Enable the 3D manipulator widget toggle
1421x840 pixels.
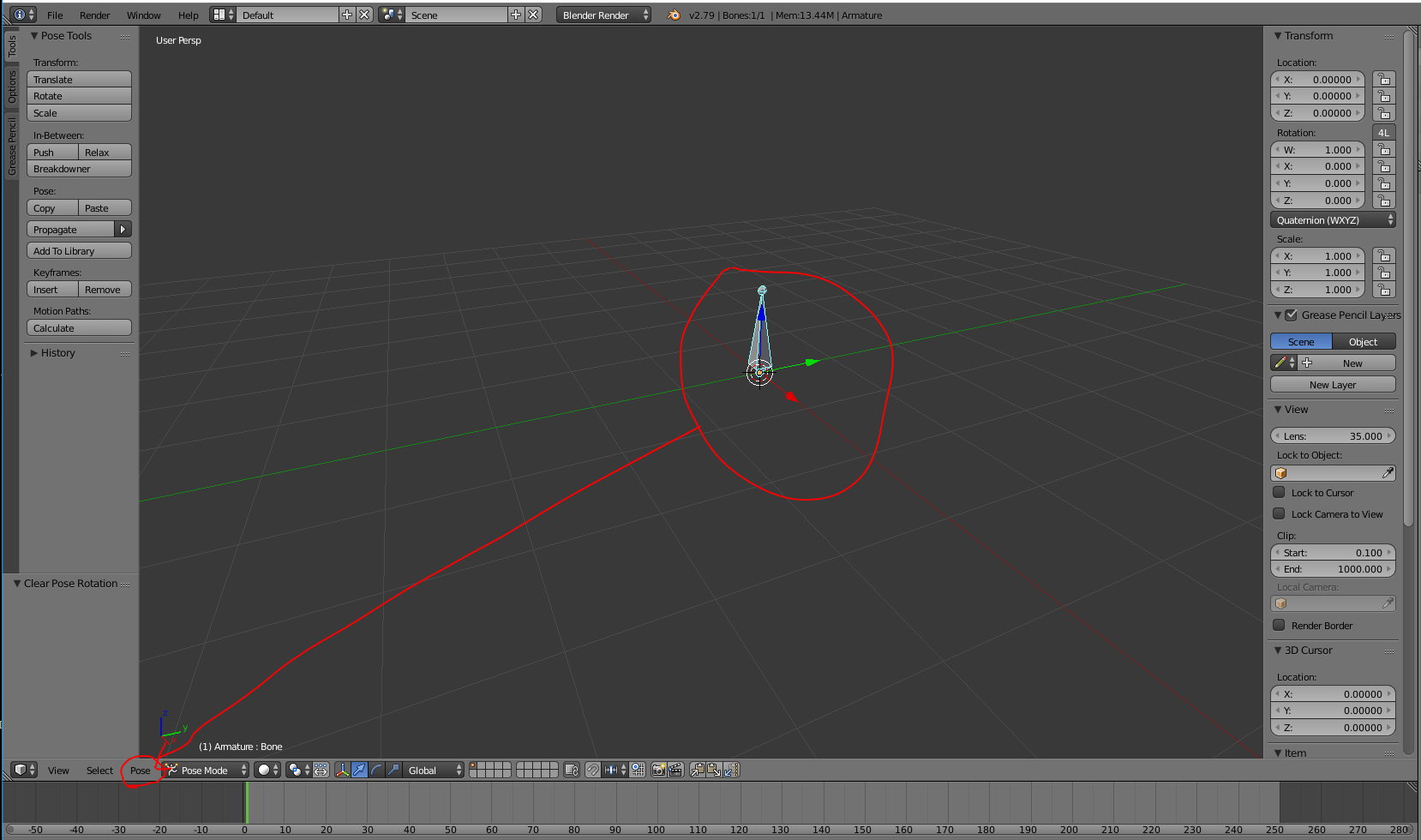[x=343, y=770]
